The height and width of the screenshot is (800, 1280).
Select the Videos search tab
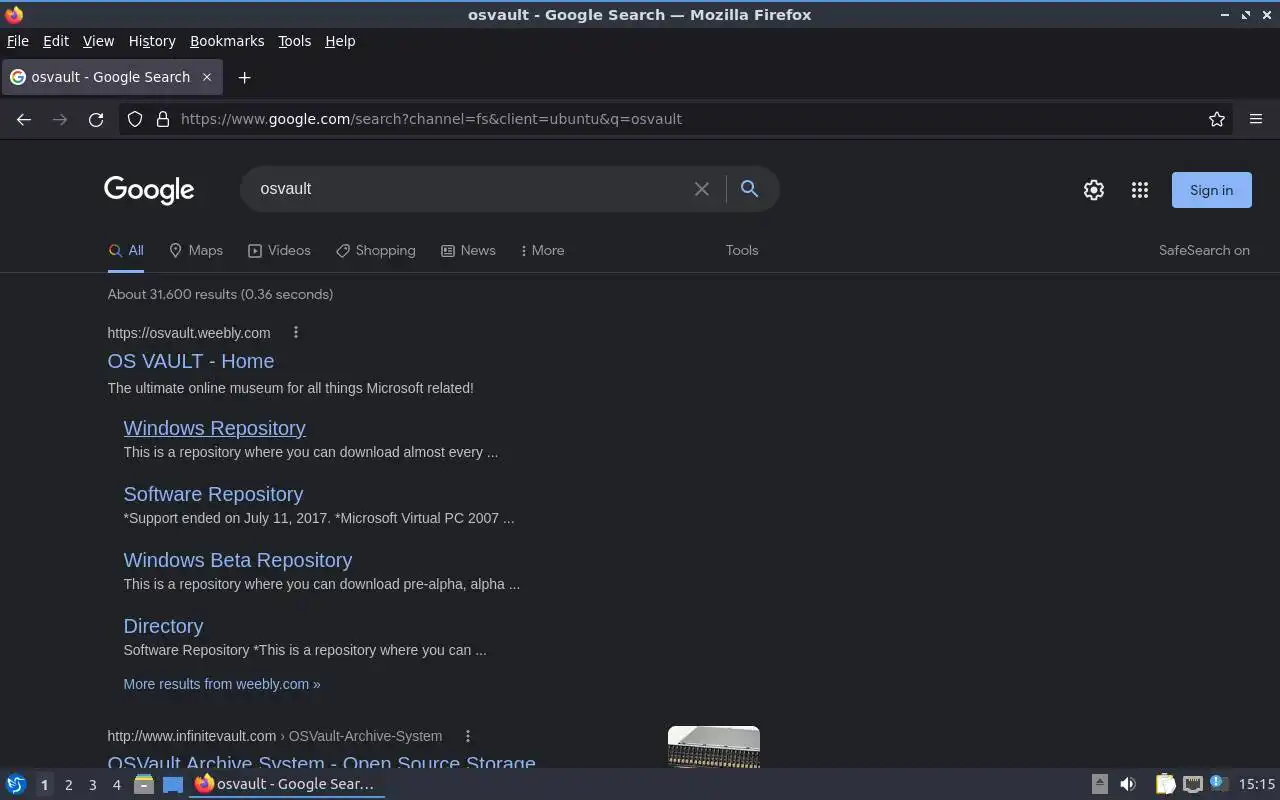279,251
